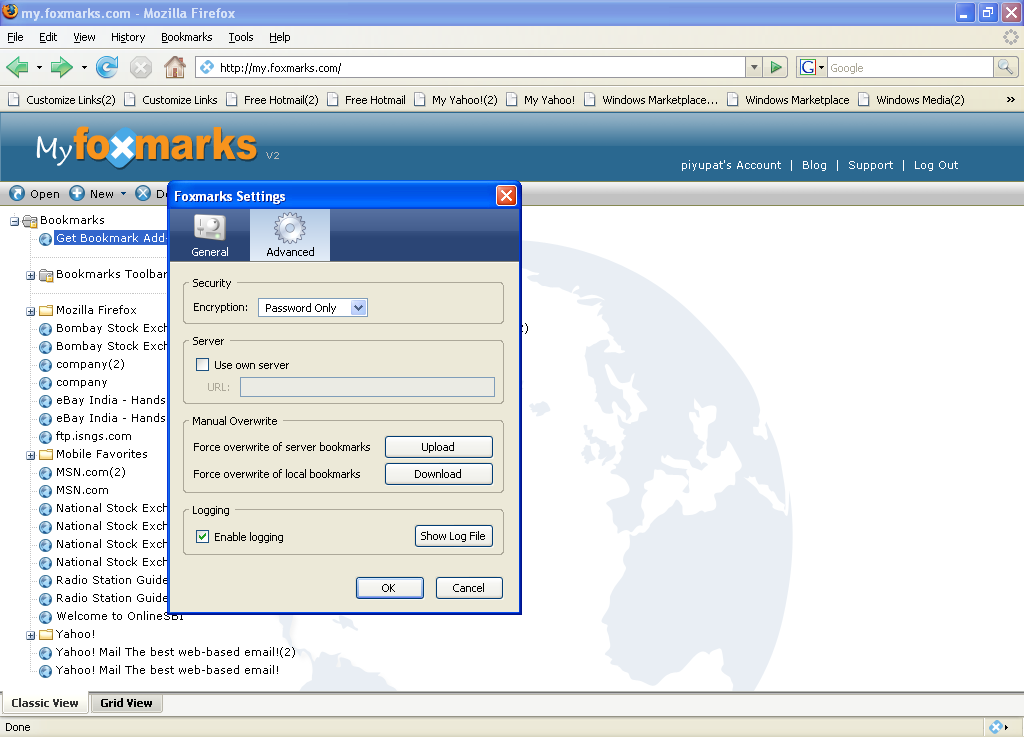The width and height of the screenshot is (1024, 737).
Task: Click the Yahoo! folder icon
Action: point(46,635)
